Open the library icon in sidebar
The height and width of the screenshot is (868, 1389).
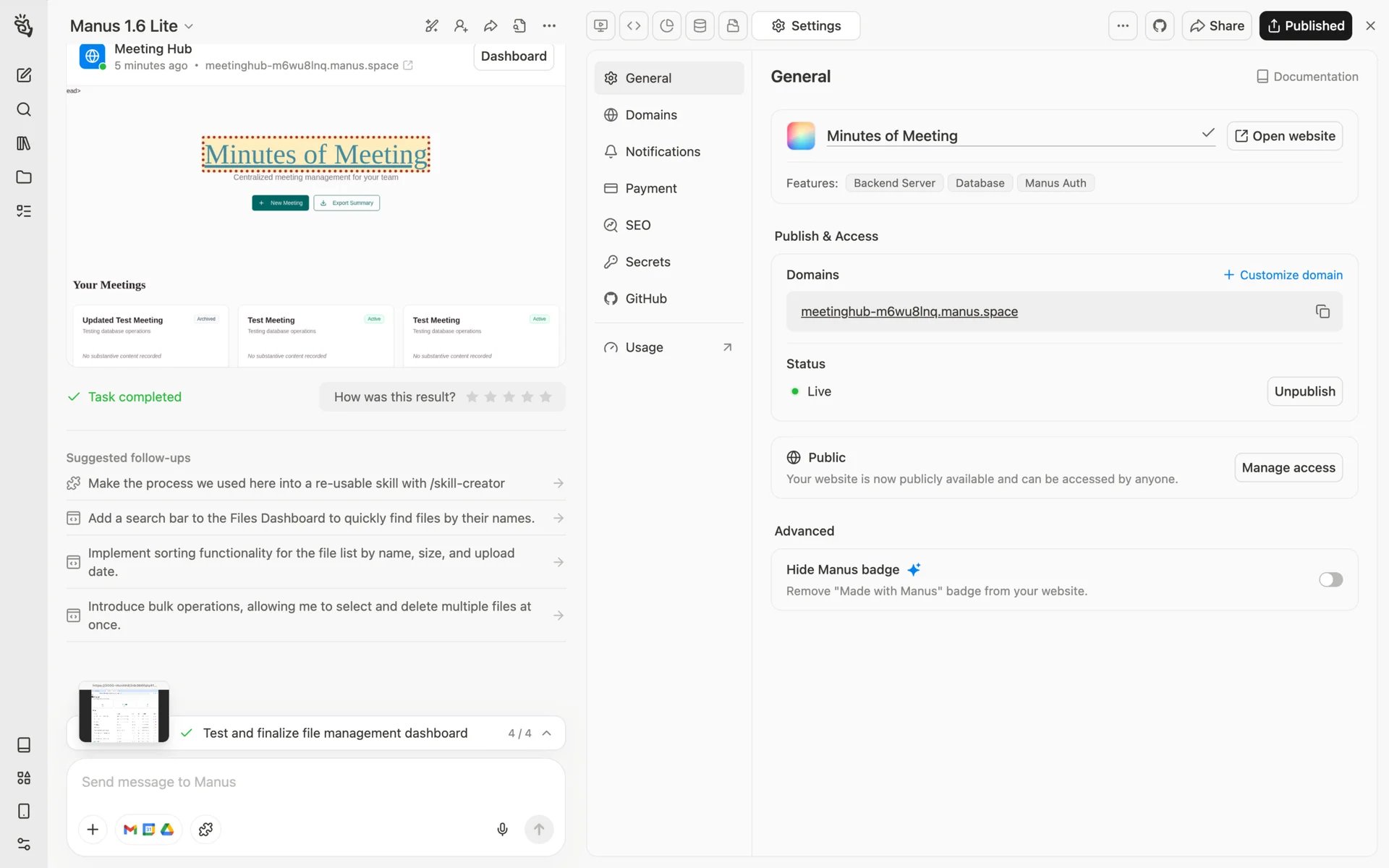pyautogui.click(x=24, y=143)
